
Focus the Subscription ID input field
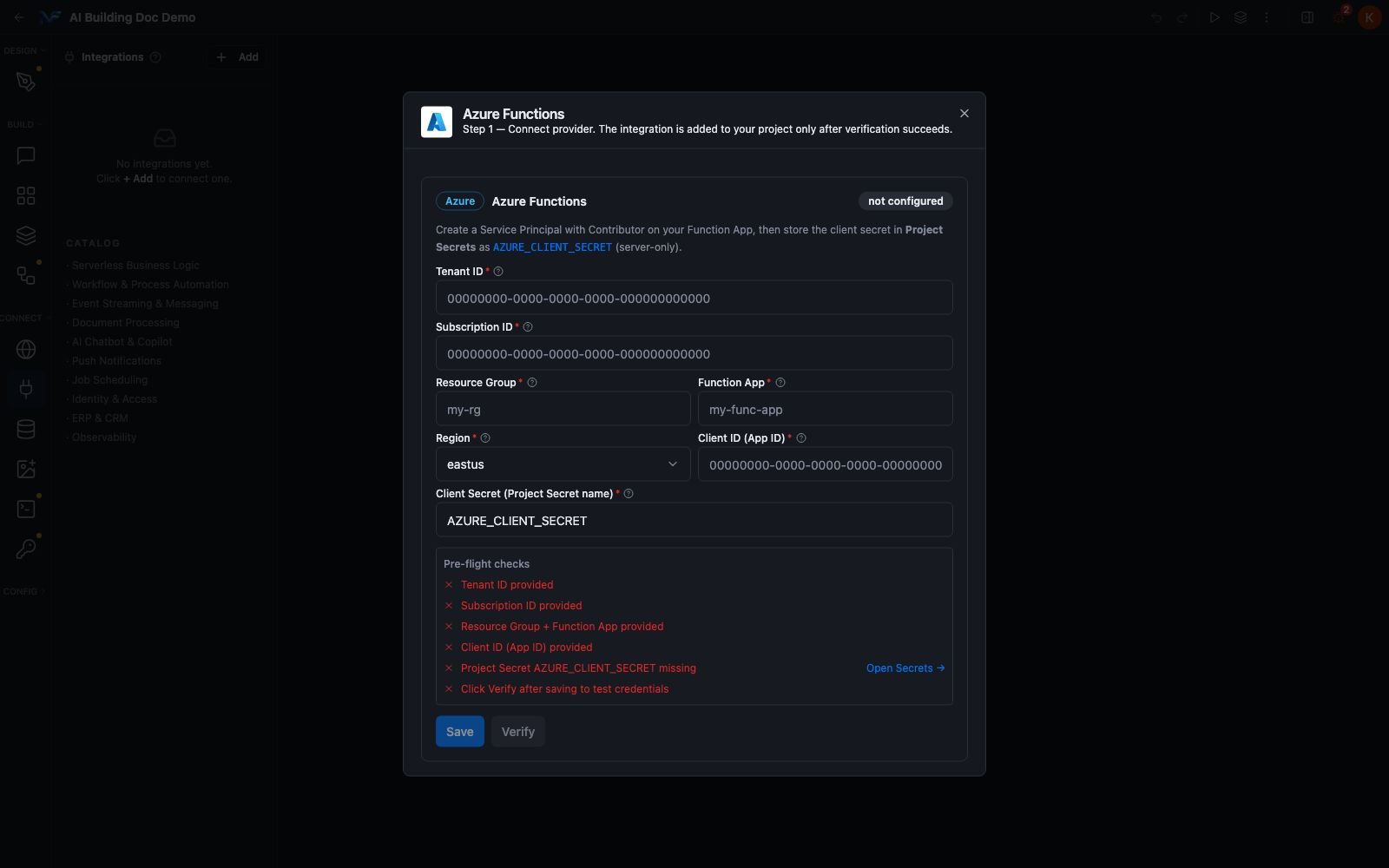click(x=694, y=353)
